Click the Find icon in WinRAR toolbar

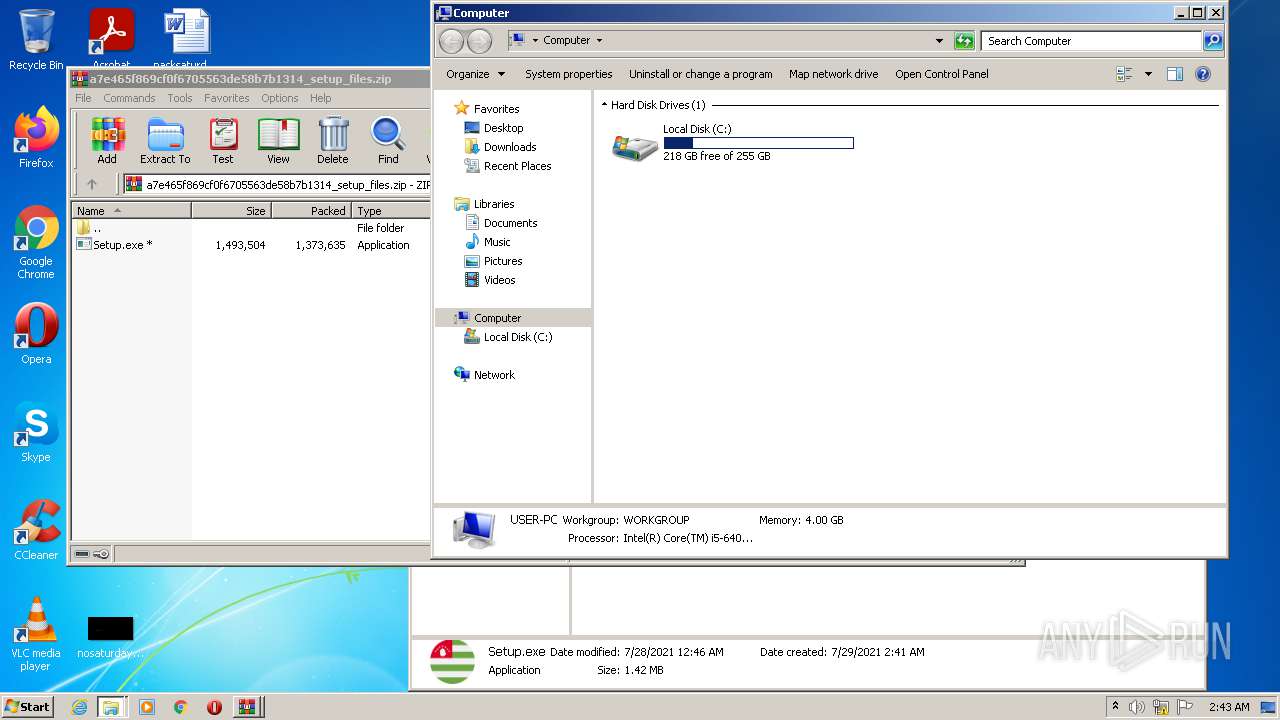click(x=388, y=140)
